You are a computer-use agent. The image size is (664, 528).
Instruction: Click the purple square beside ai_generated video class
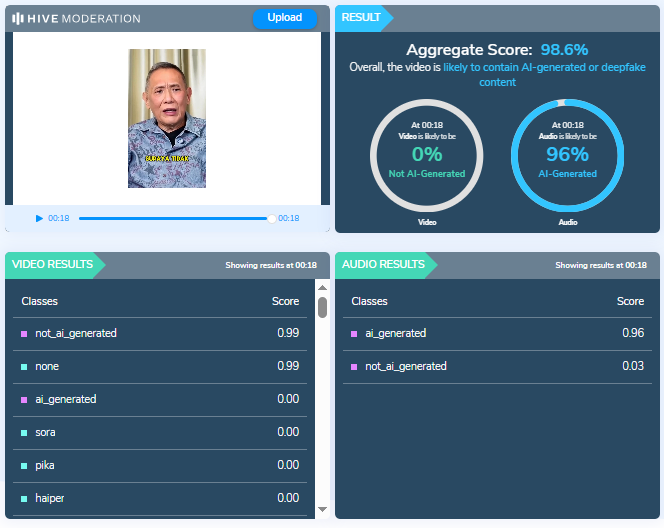point(24,400)
